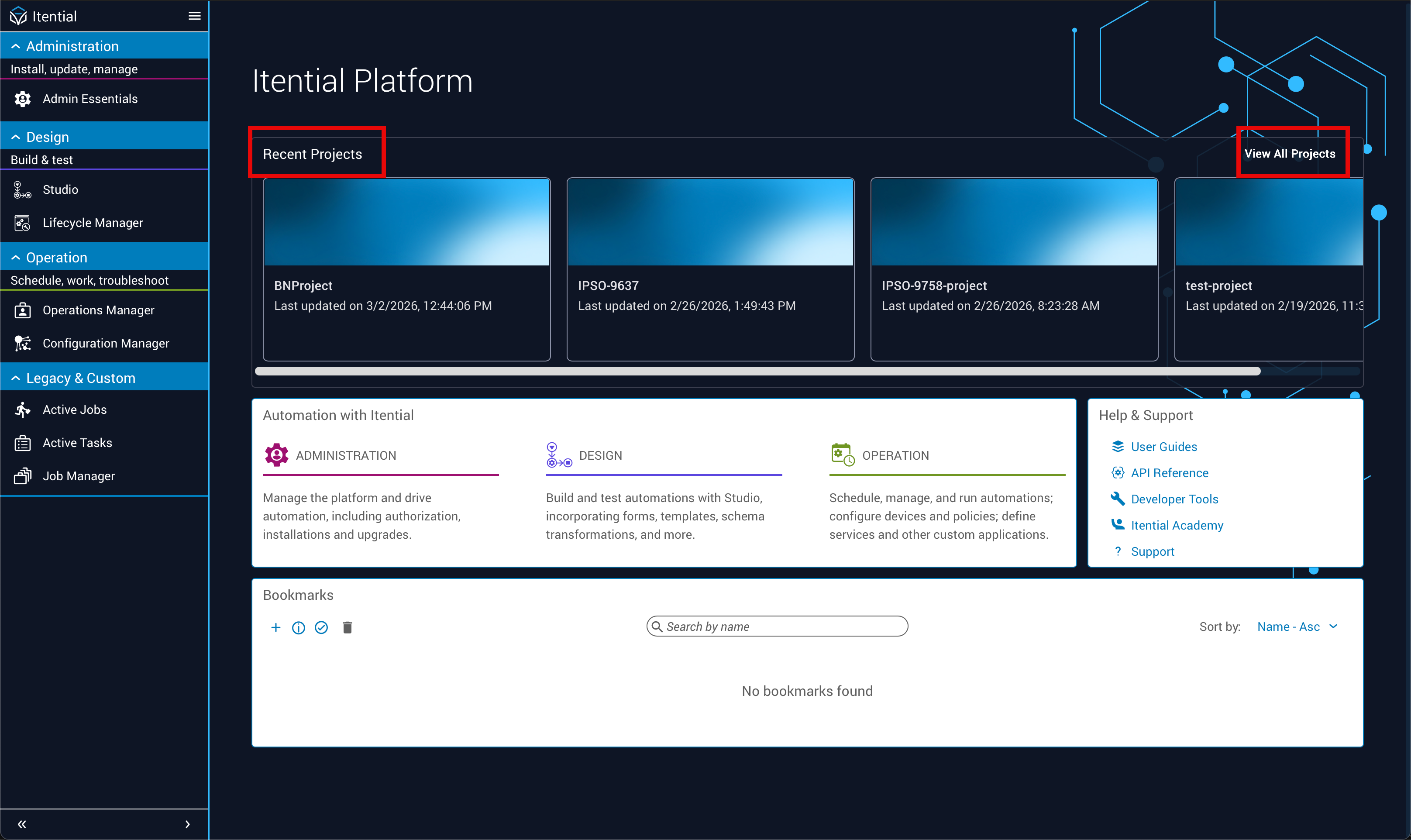Click the trash icon in Bookmarks
This screenshot has width=1411, height=840.
point(348,627)
